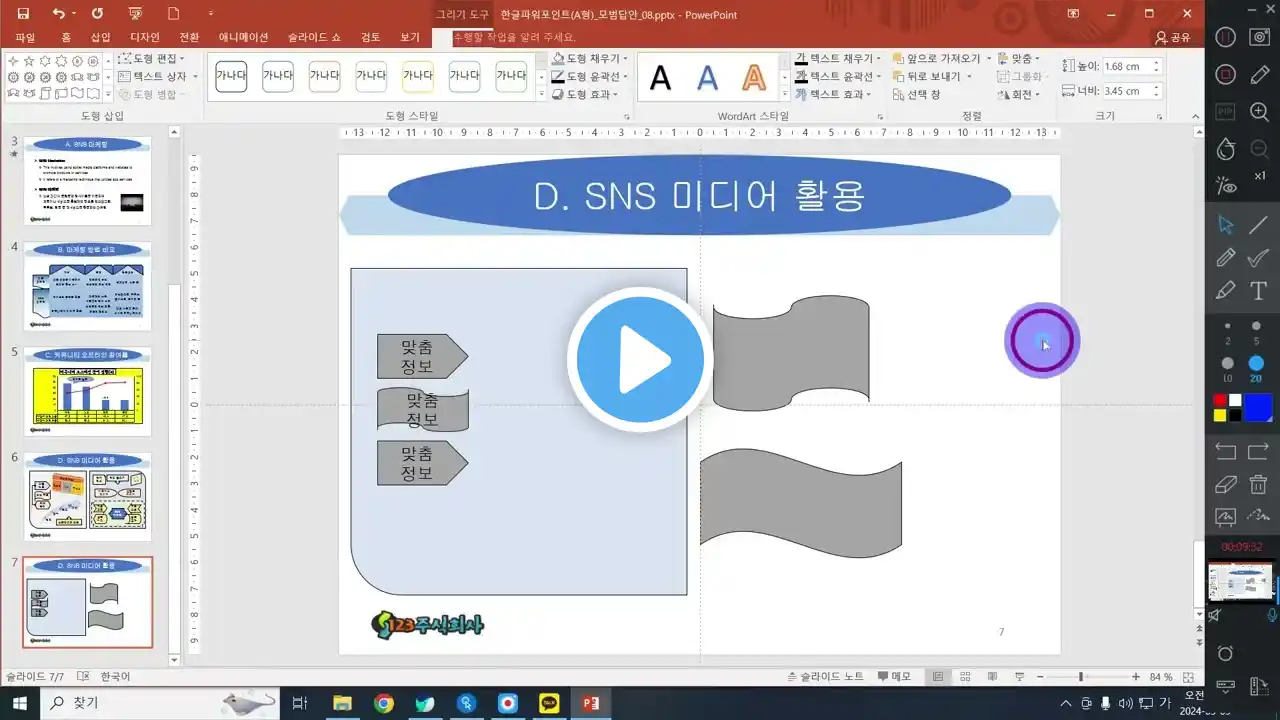The width and height of the screenshot is (1280, 720).
Task: Click the Save icon in quick access toolbar
Action: (24, 14)
